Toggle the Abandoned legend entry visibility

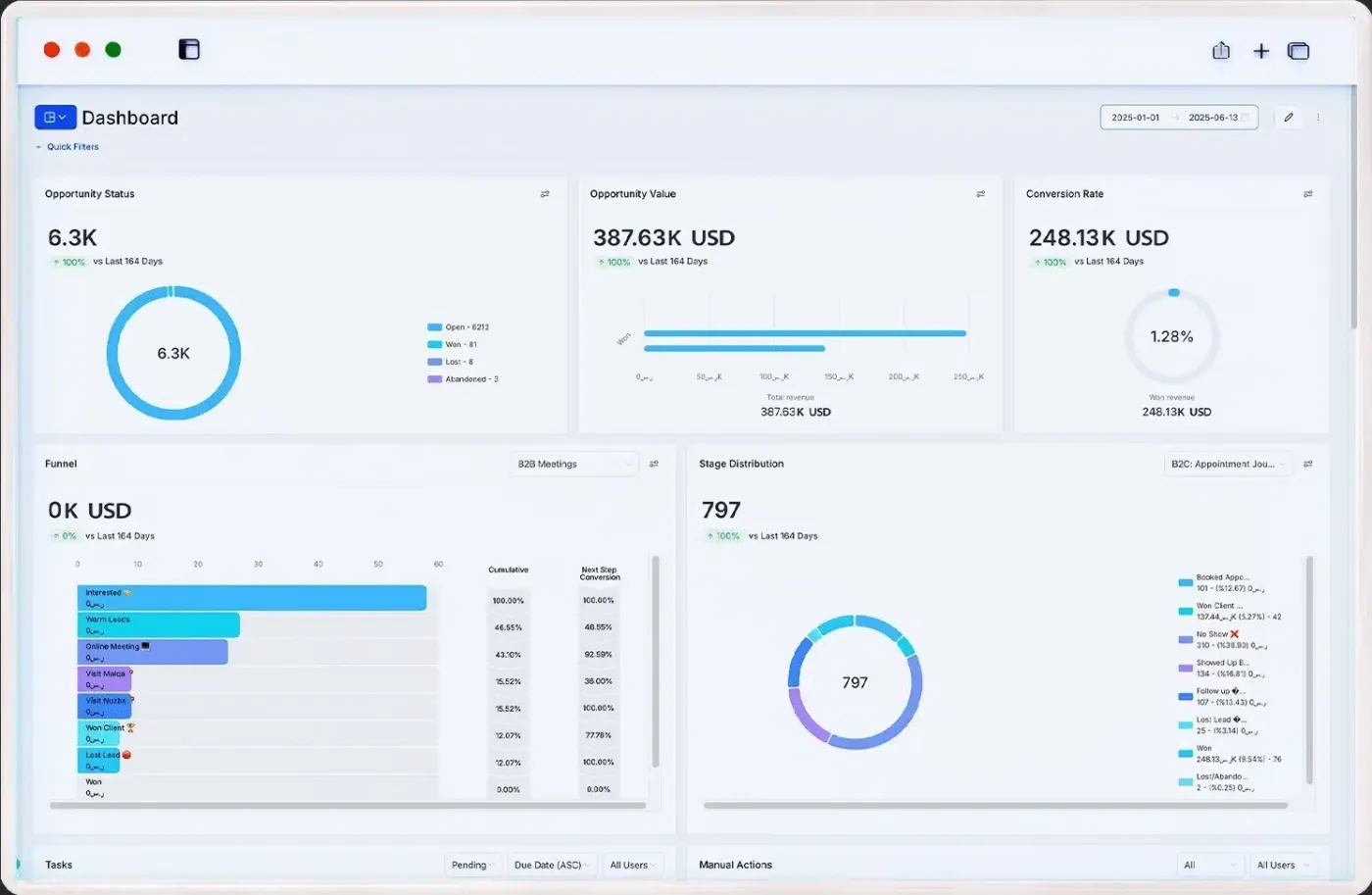(464, 379)
